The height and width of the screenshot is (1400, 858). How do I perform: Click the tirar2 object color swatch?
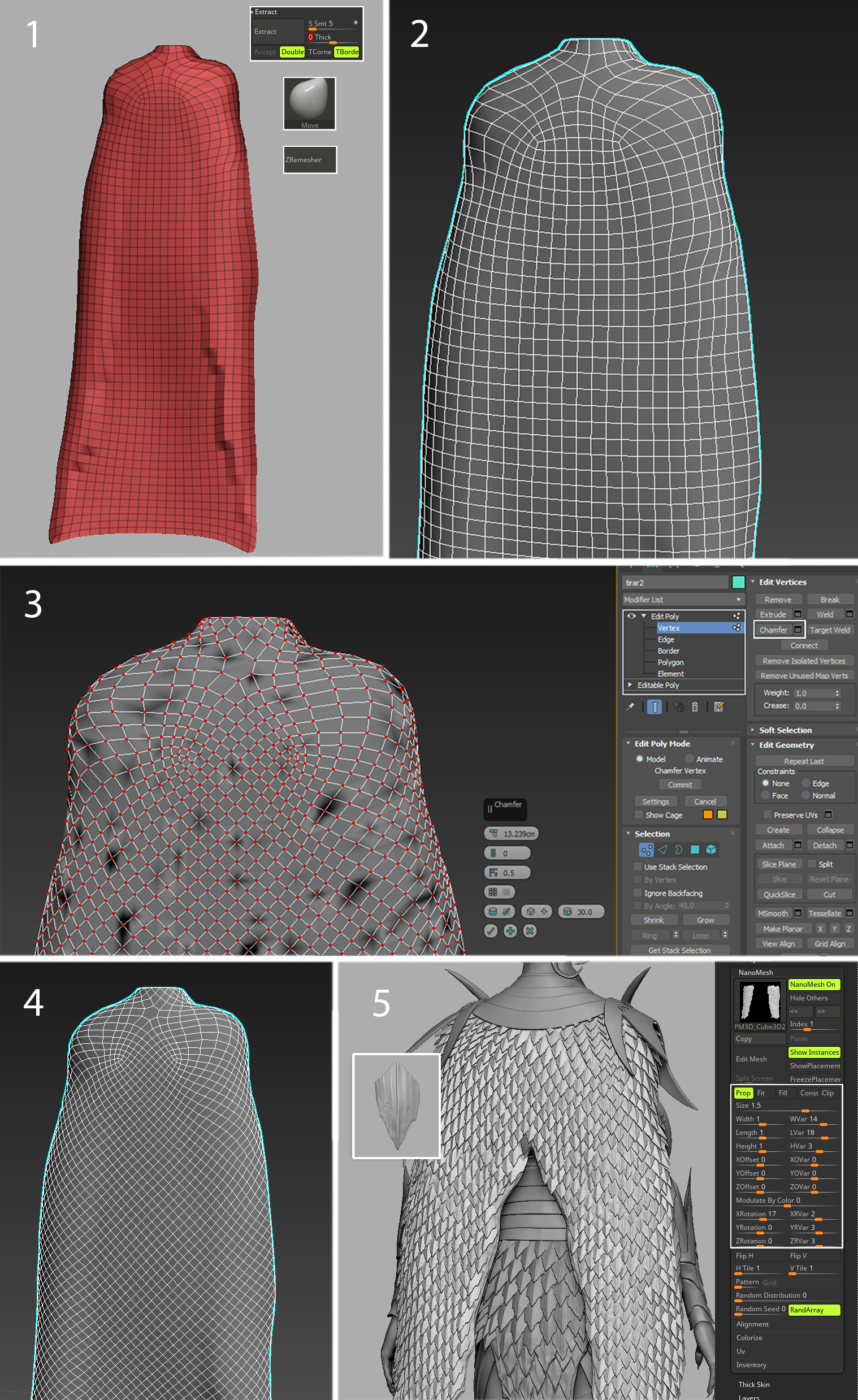pos(738,582)
